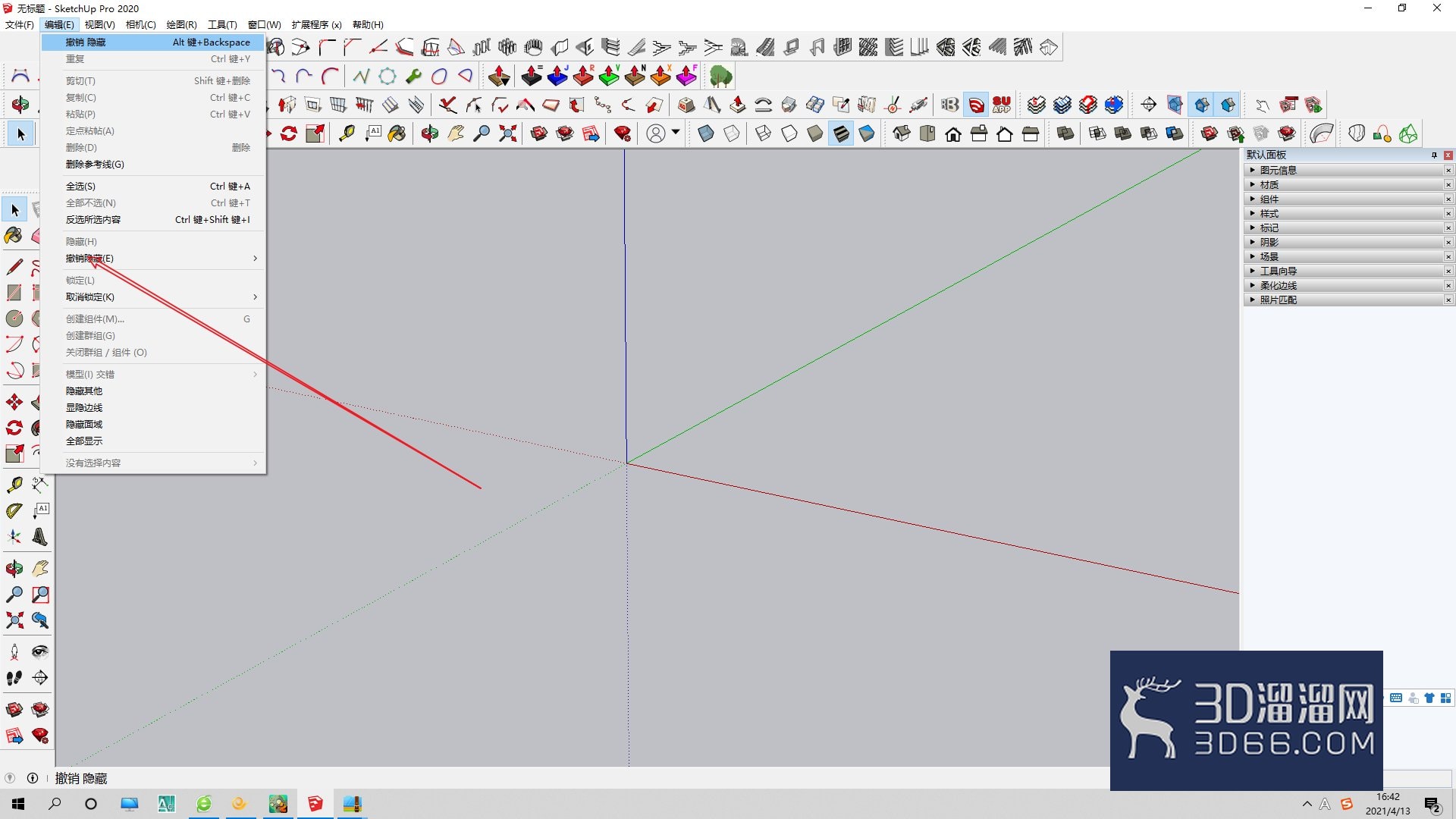Choose 反选所选内容 menu entry
This screenshot has width=1456, height=819.
152,220
